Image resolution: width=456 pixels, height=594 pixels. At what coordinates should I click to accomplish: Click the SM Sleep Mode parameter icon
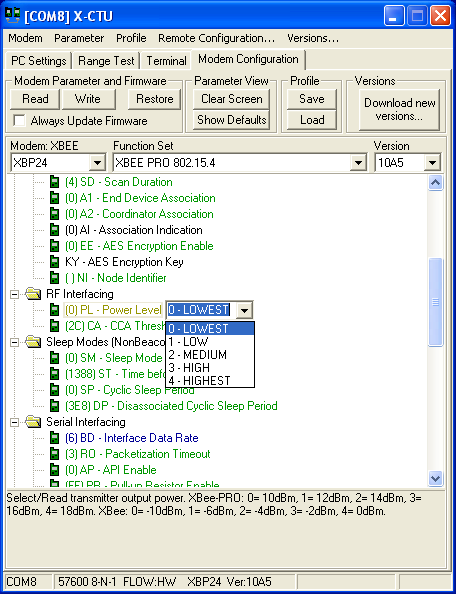(55, 358)
